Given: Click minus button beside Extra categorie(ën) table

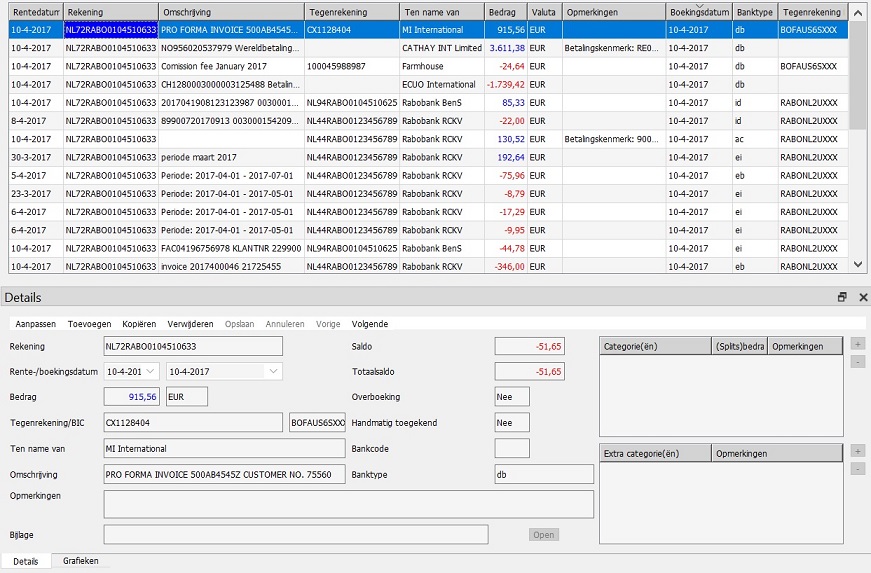Looking at the screenshot, I should coord(857,469).
